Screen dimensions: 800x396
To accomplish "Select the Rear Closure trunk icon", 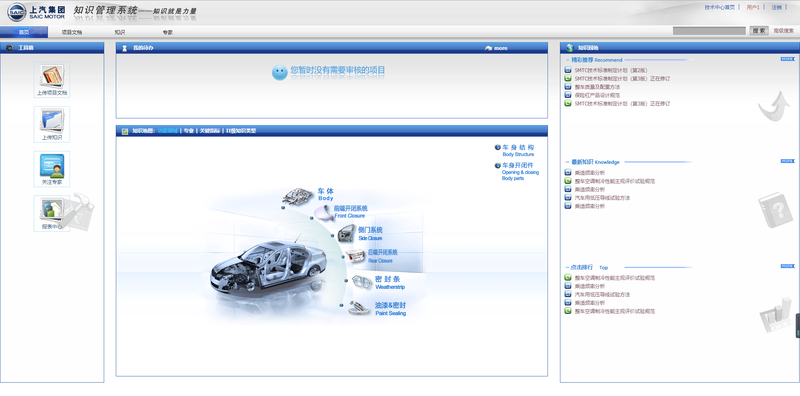I will point(355,256).
